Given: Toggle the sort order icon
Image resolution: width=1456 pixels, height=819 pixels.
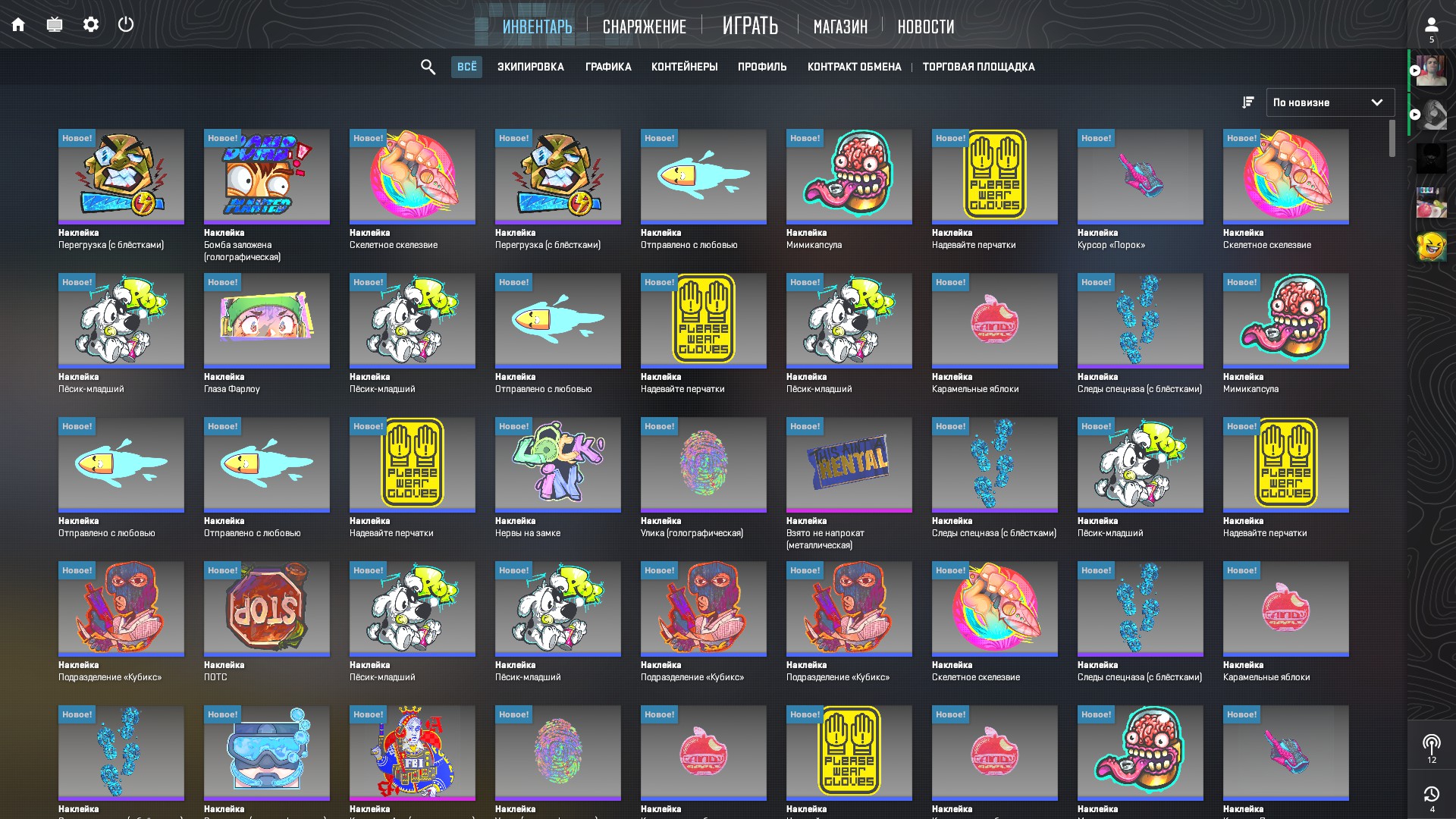Looking at the screenshot, I should tap(1247, 102).
